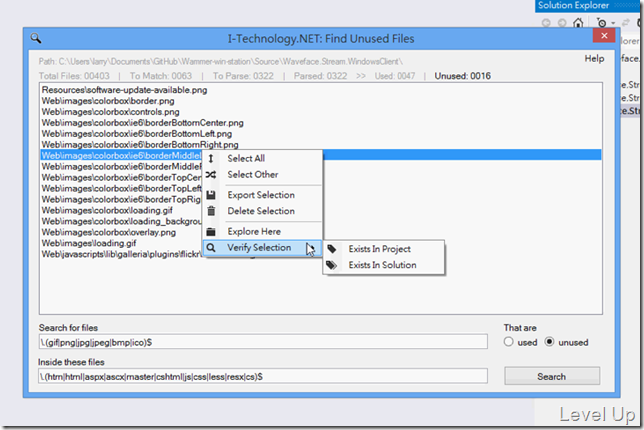This screenshot has height=430, width=644.
Task: Click the Solution Explorer panel title
Action: pyautogui.click(x=573, y=5)
